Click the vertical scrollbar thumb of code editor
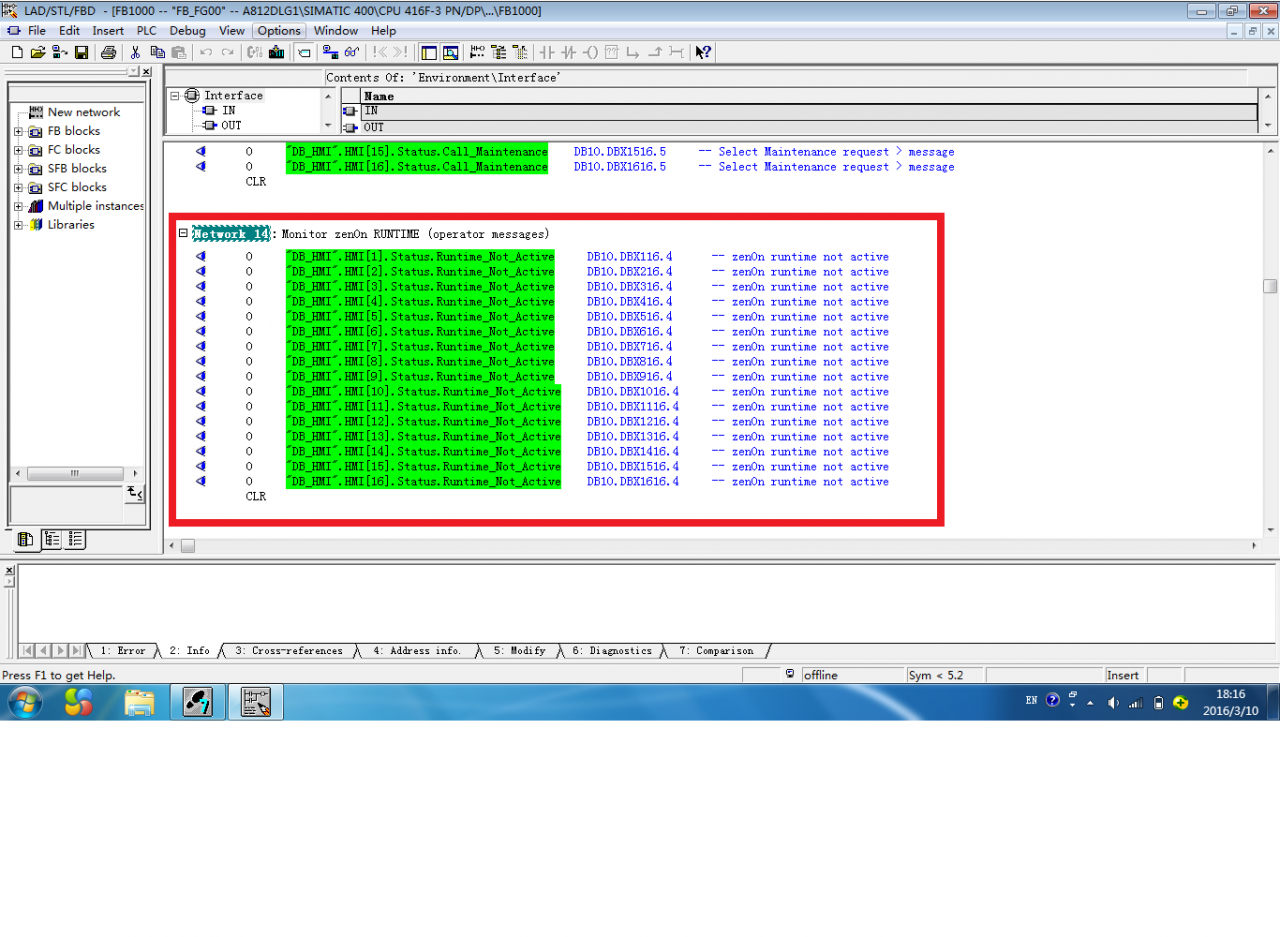Screen dimensions: 1280x937 pos(1270,286)
